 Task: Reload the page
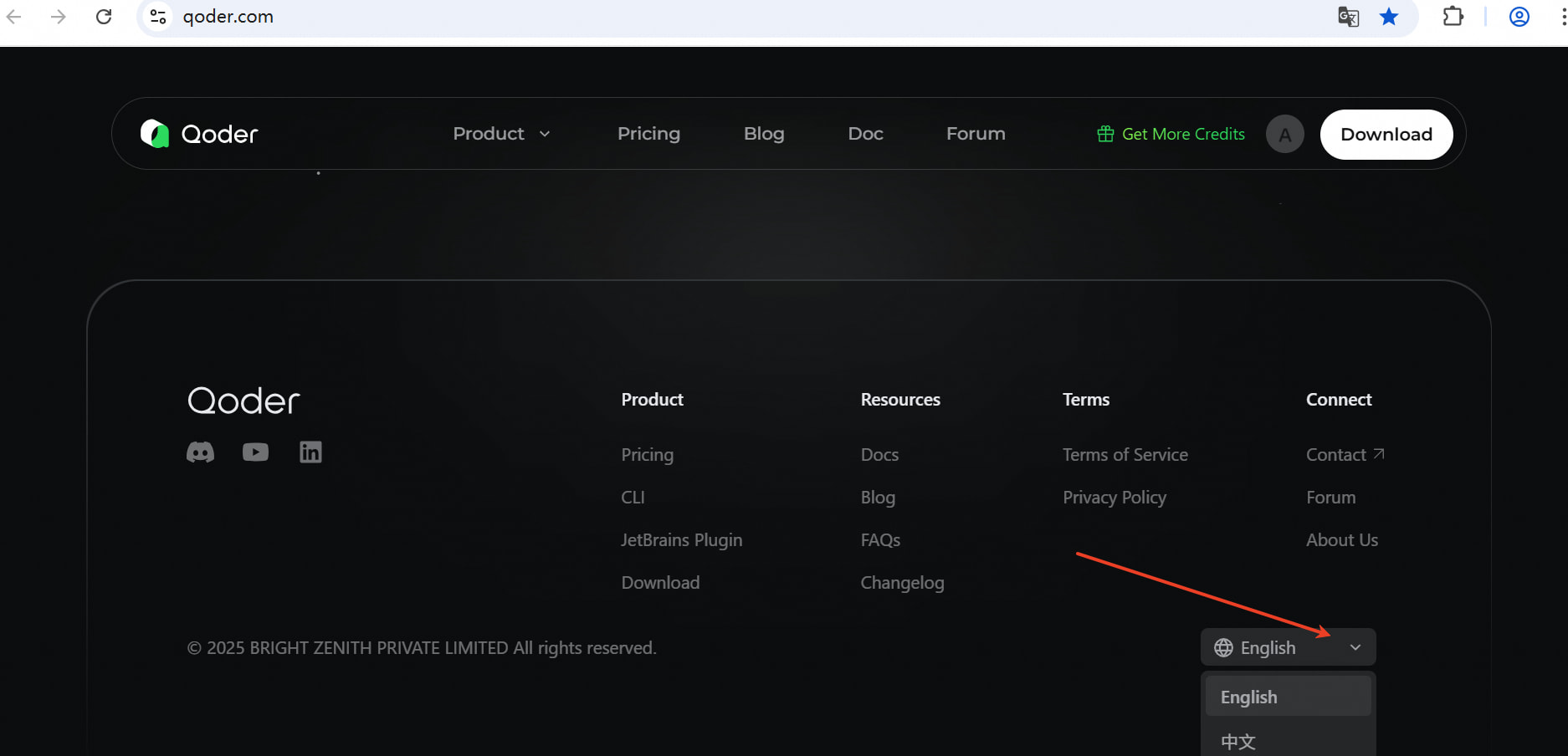pos(104,17)
